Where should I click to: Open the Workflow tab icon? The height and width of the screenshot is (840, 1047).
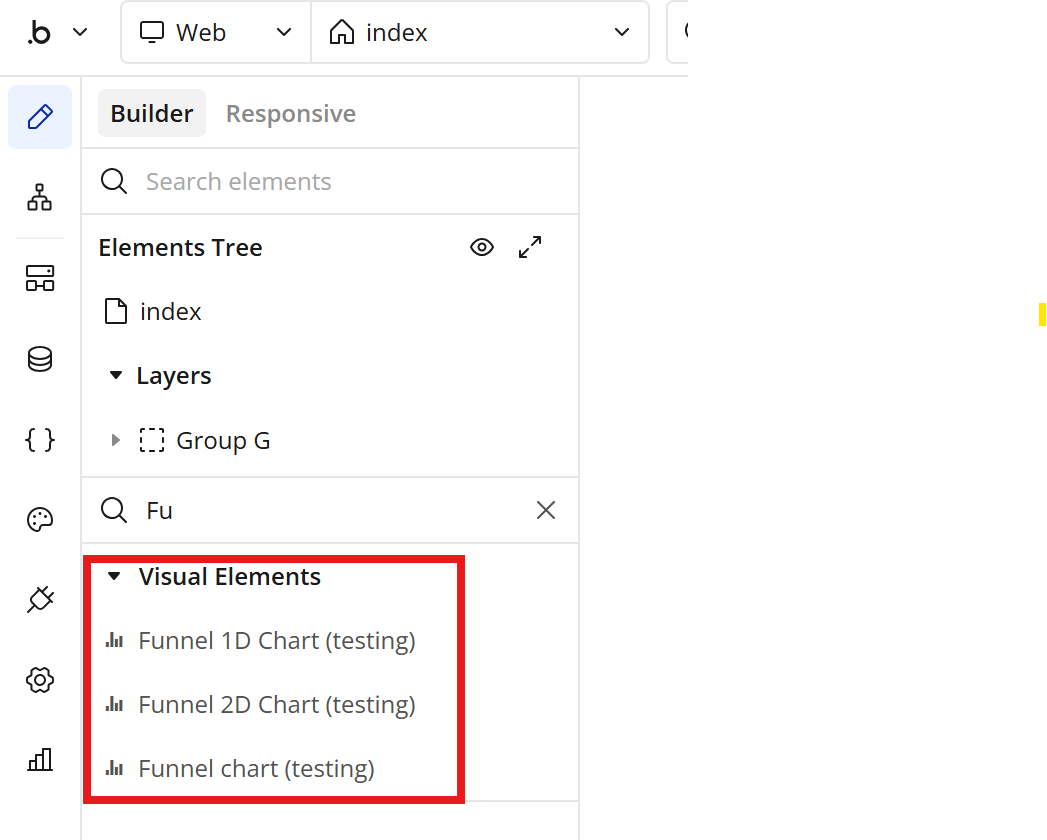coord(40,197)
